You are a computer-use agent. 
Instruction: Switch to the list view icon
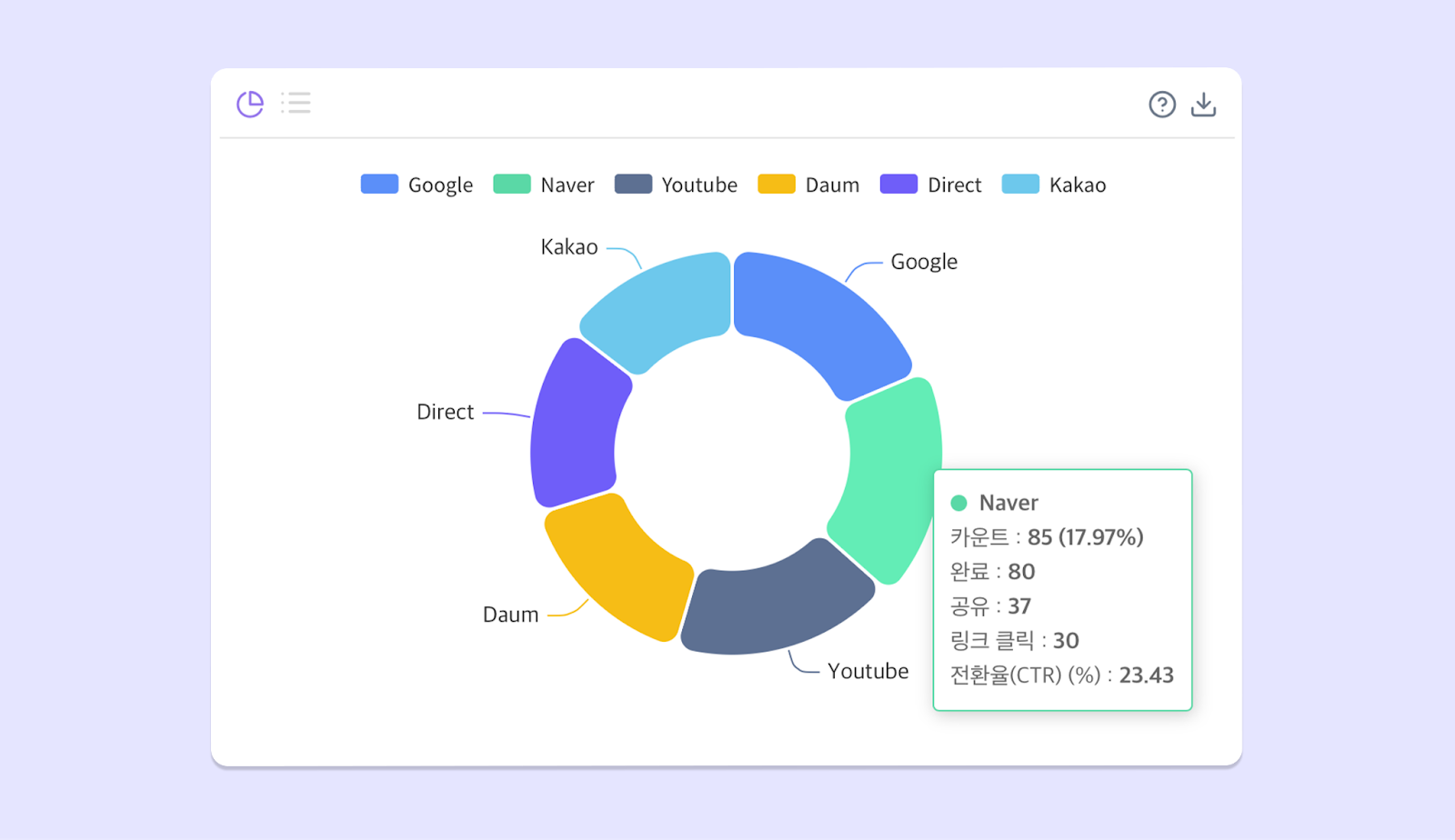click(296, 103)
